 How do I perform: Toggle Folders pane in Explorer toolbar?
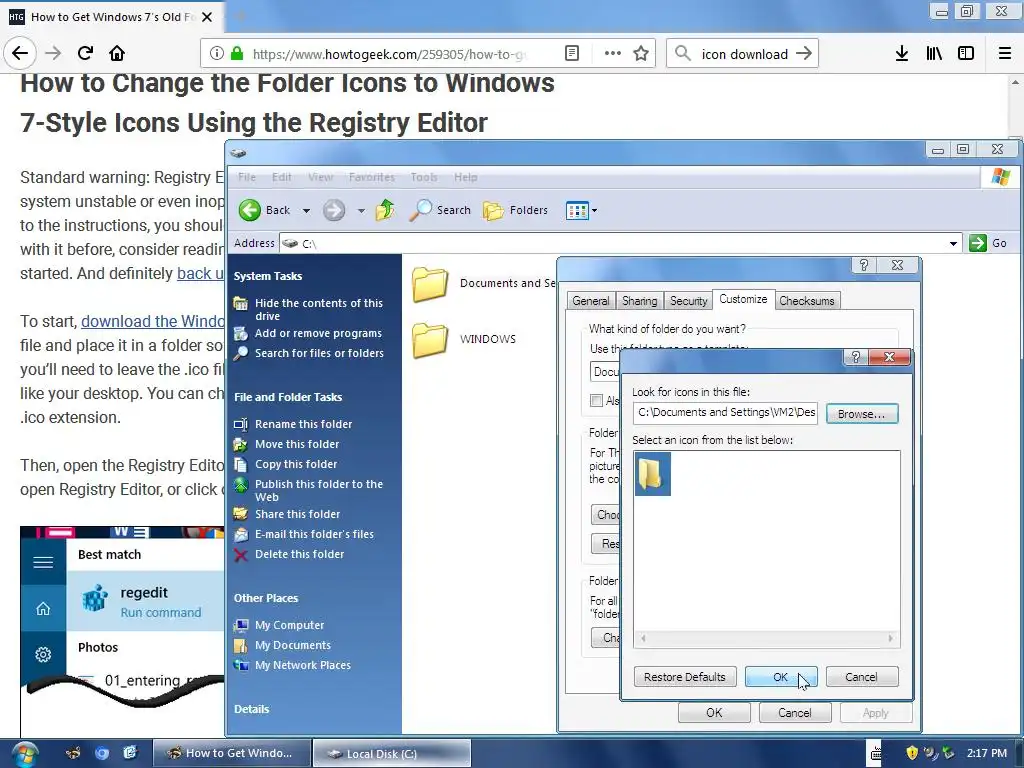pyautogui.click(x=515, y=210)
